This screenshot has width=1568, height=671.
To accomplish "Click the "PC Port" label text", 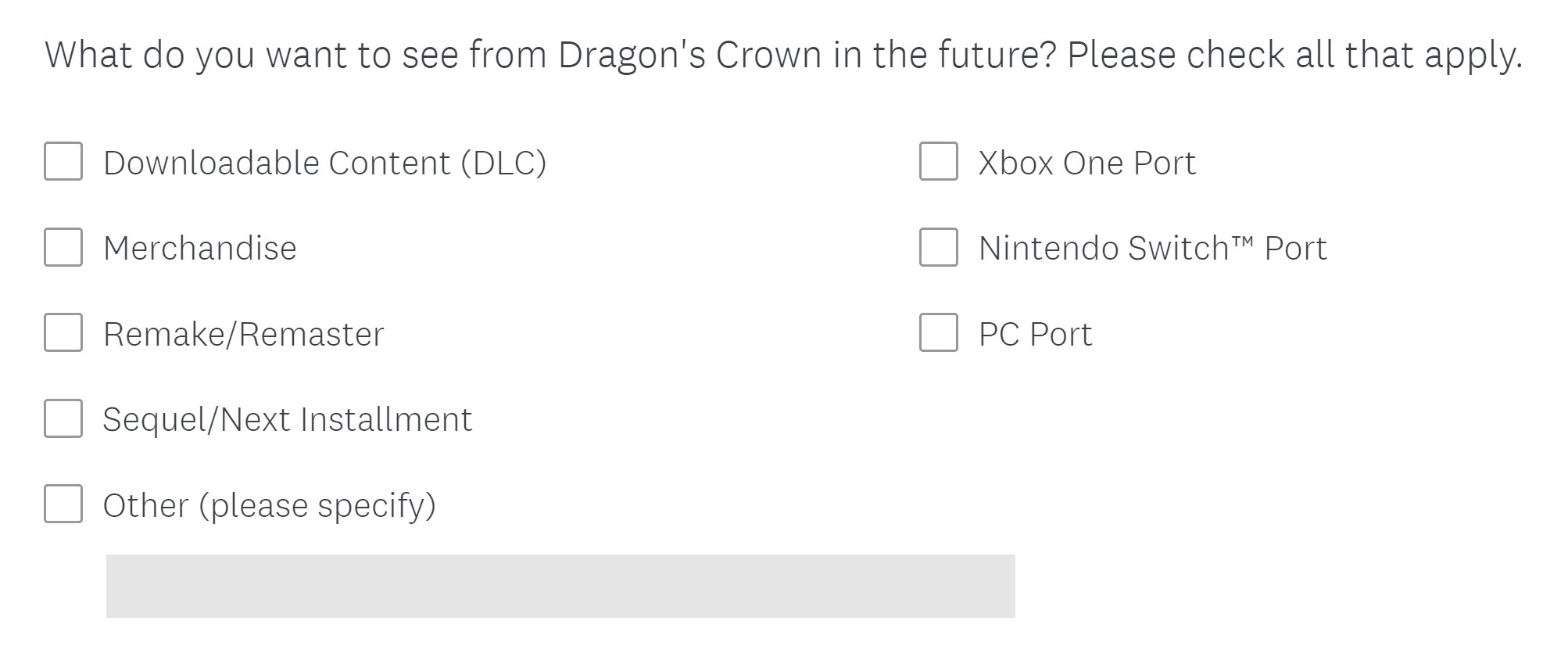I will tap(1035, 335).
